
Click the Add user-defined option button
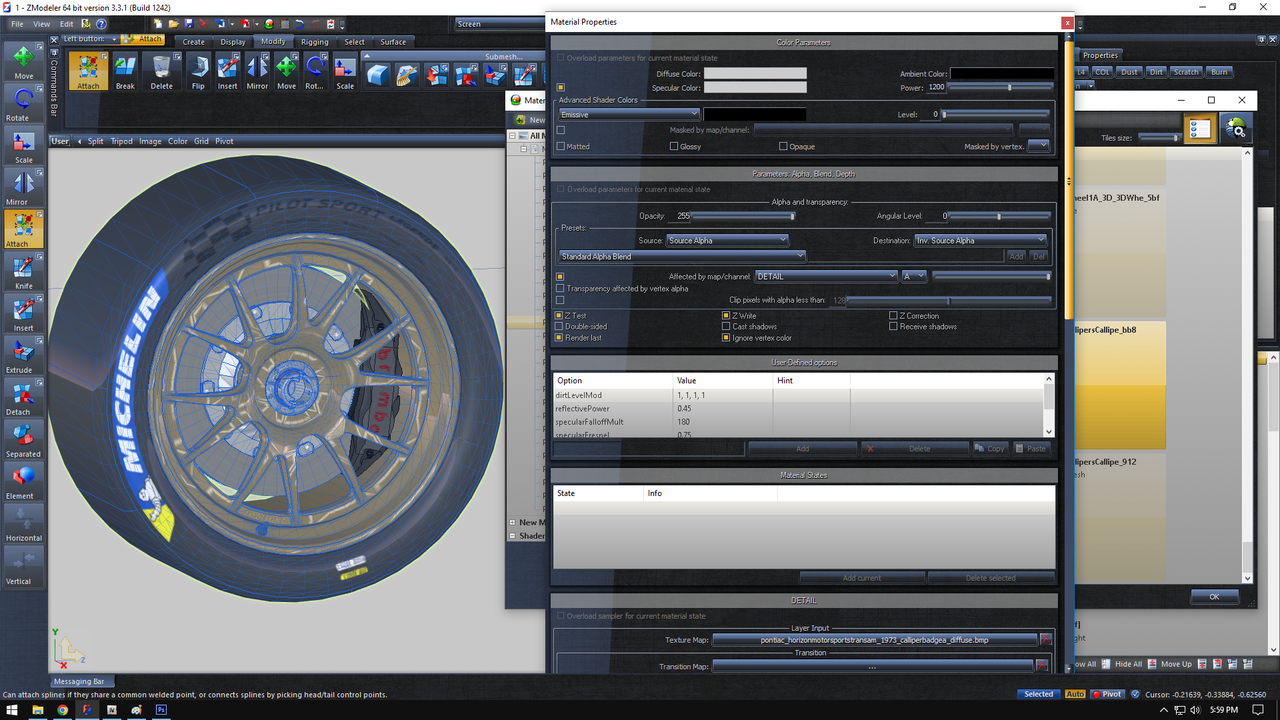tap(802, 449)
